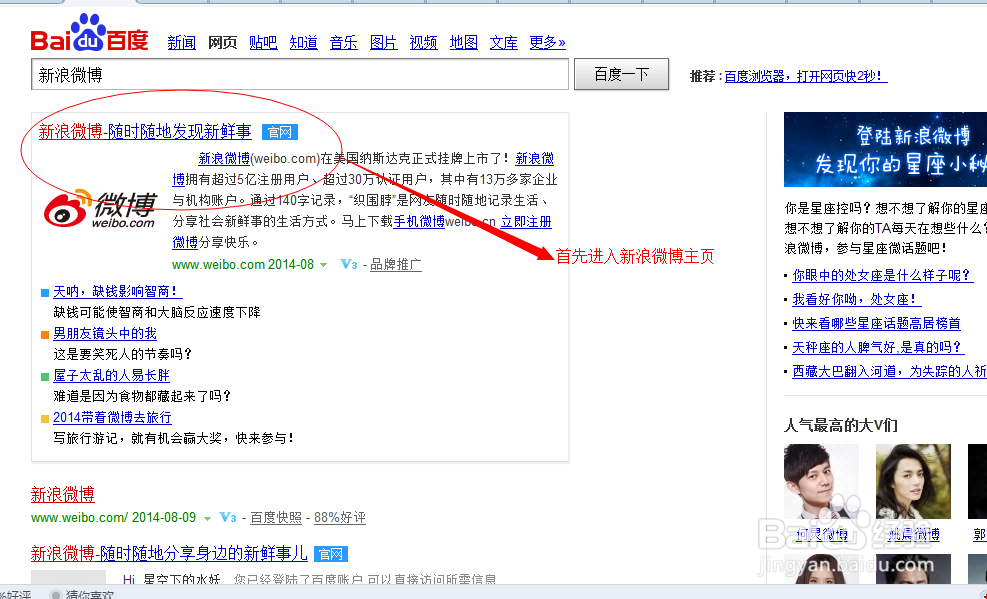Open 2014带着微博去旅行 link
The image size is (987, 599).
coord(112,417)
